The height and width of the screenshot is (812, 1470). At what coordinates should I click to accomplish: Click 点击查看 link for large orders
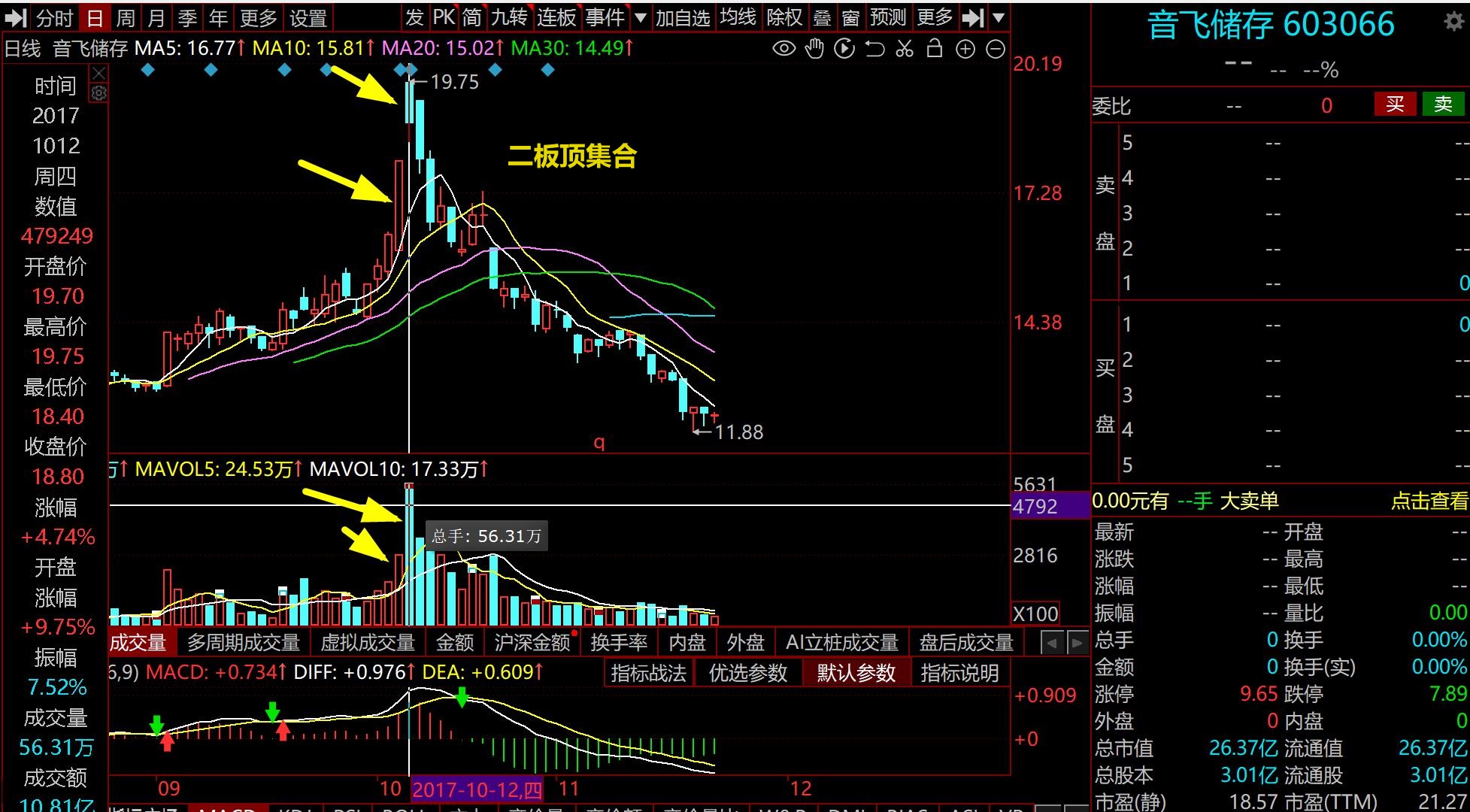point(1429,501)
